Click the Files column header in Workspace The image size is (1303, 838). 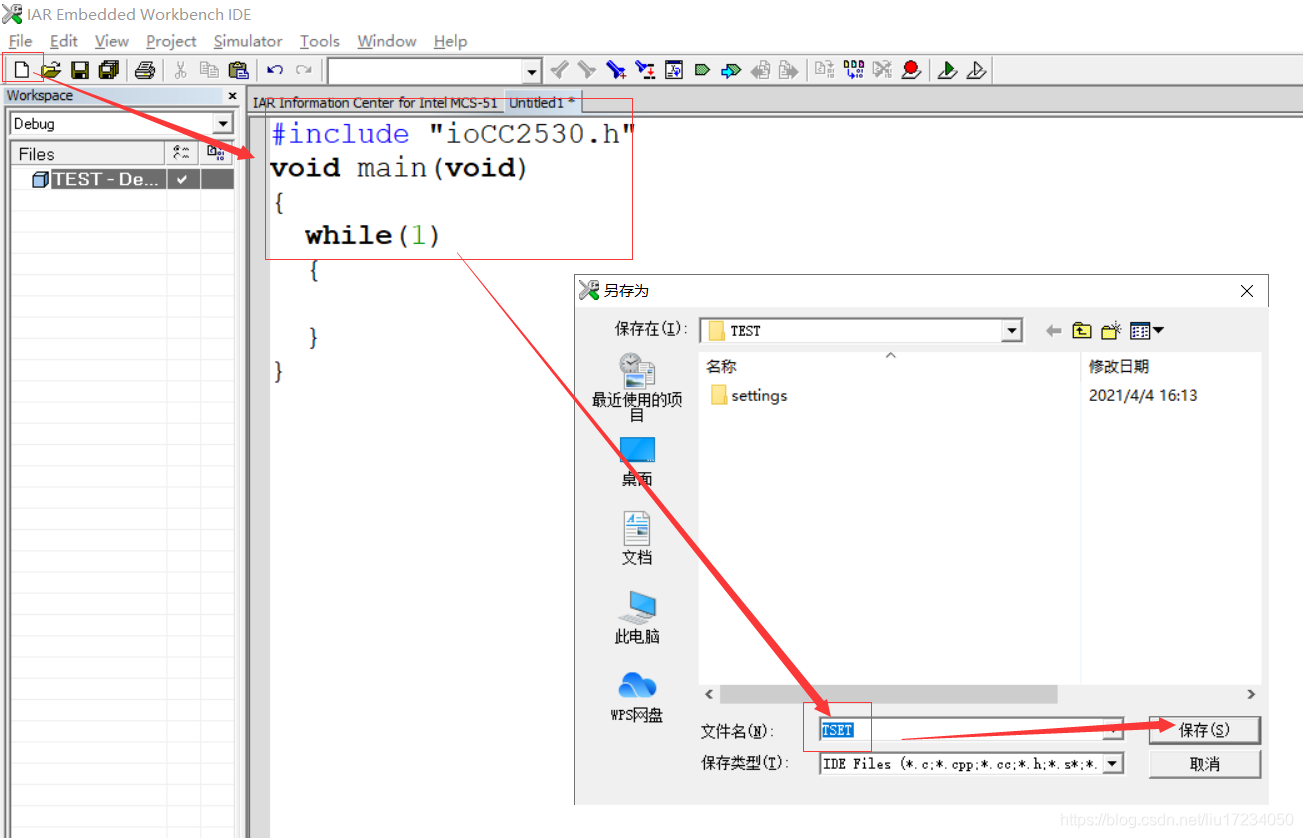[88, 154]
